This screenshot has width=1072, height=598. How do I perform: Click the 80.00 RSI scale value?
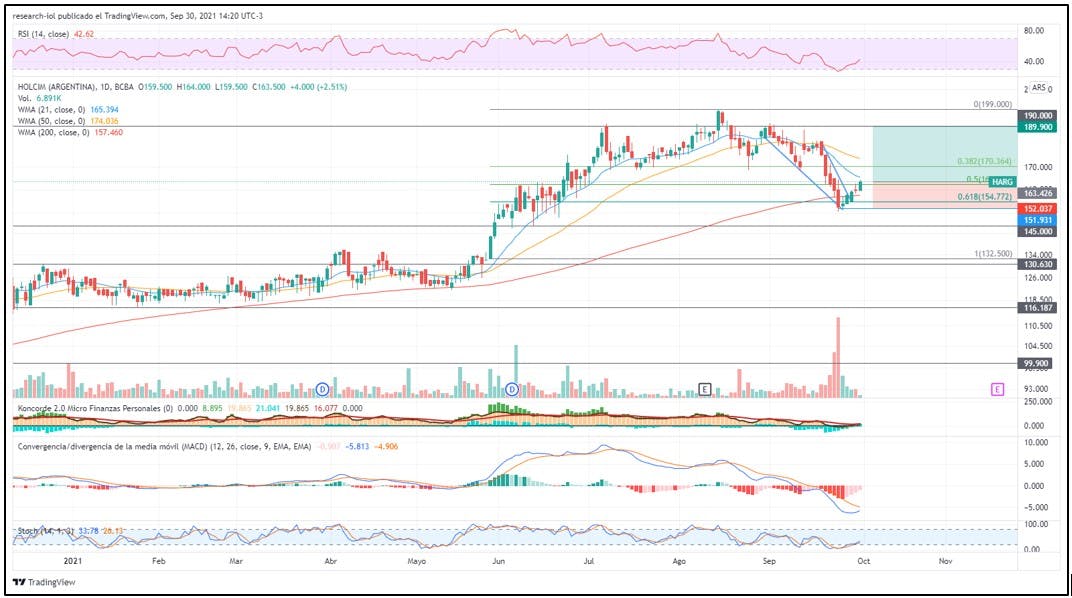point(1034,31)
